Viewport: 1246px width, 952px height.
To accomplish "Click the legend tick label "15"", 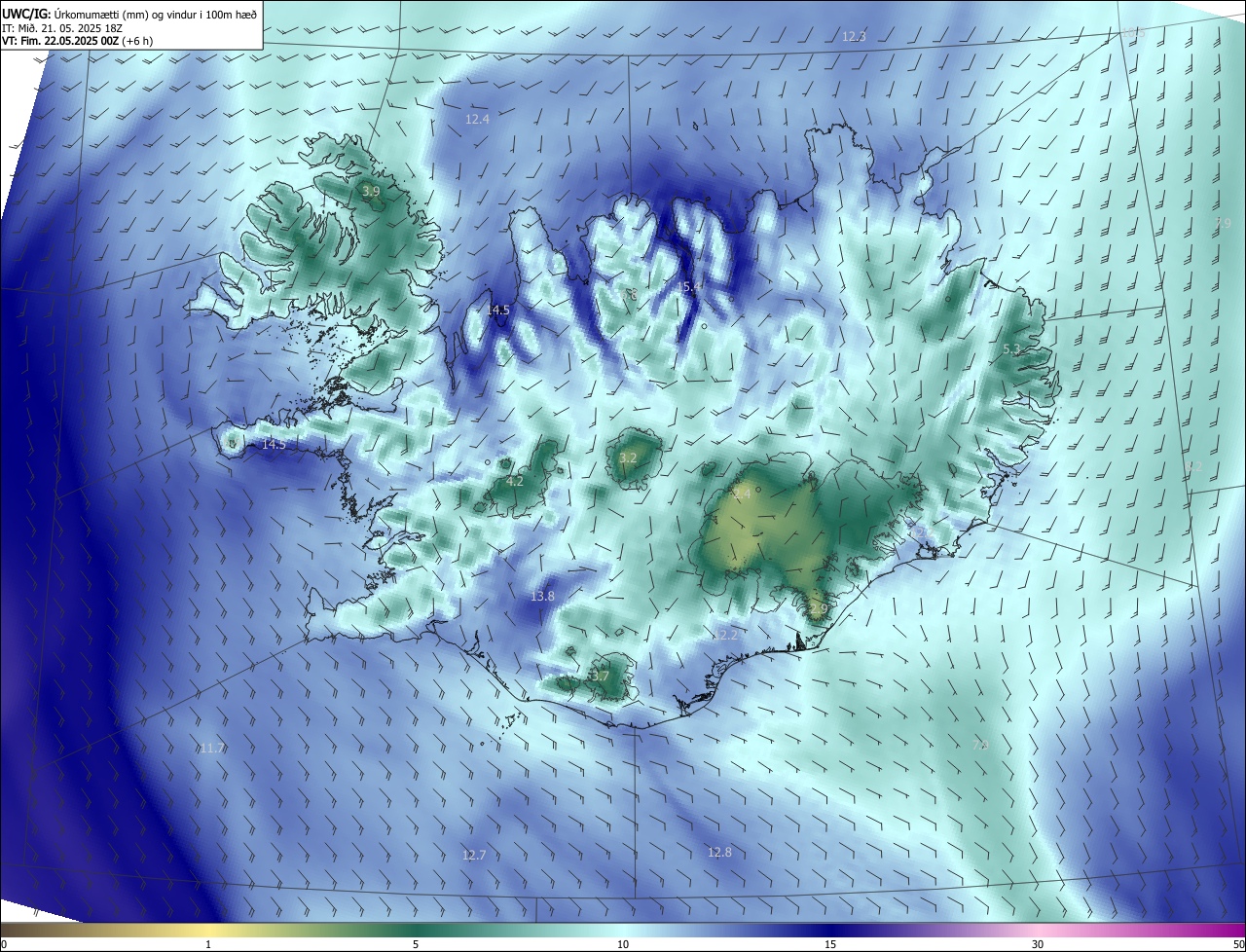I will 830,944.
